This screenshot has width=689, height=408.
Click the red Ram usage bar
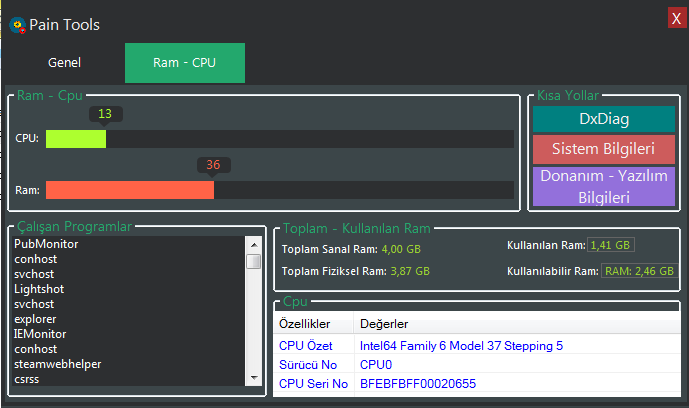point(130,190)
